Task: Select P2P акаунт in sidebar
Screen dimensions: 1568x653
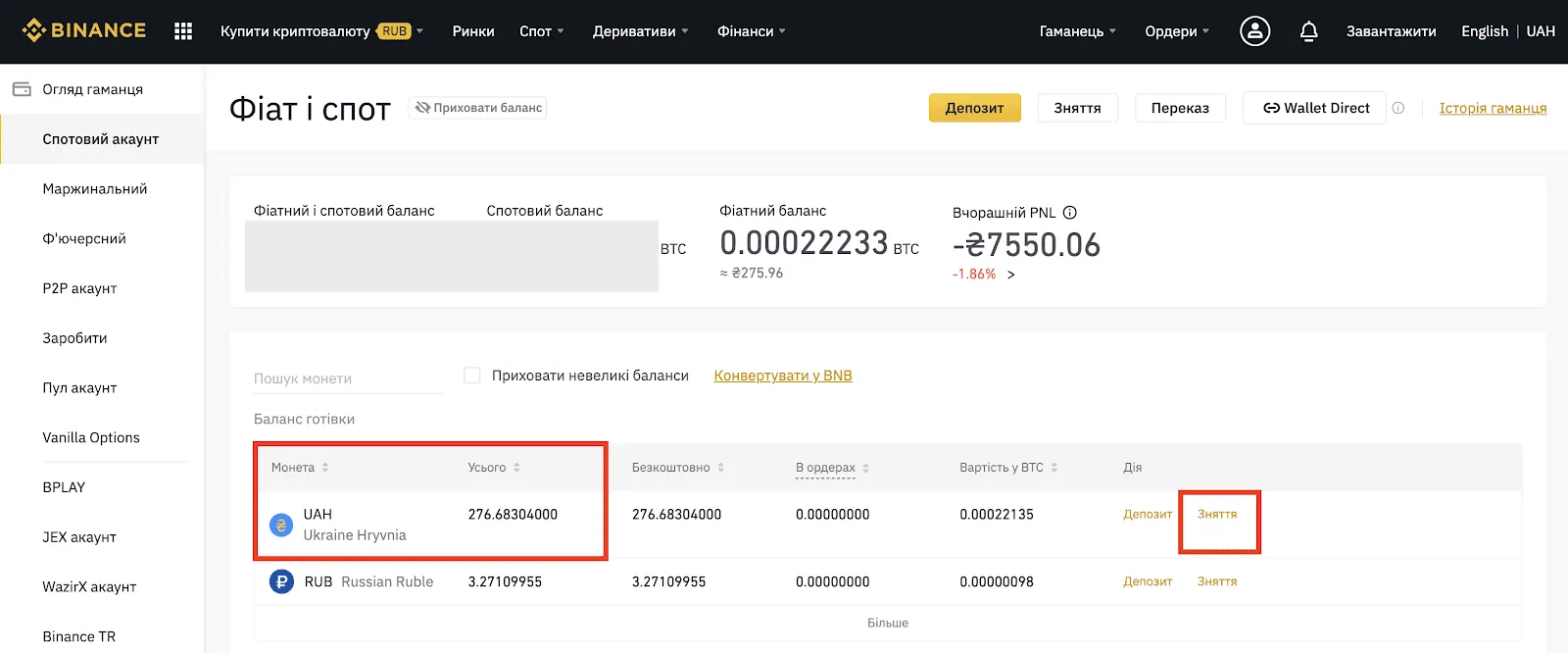Action: (79, 288)
